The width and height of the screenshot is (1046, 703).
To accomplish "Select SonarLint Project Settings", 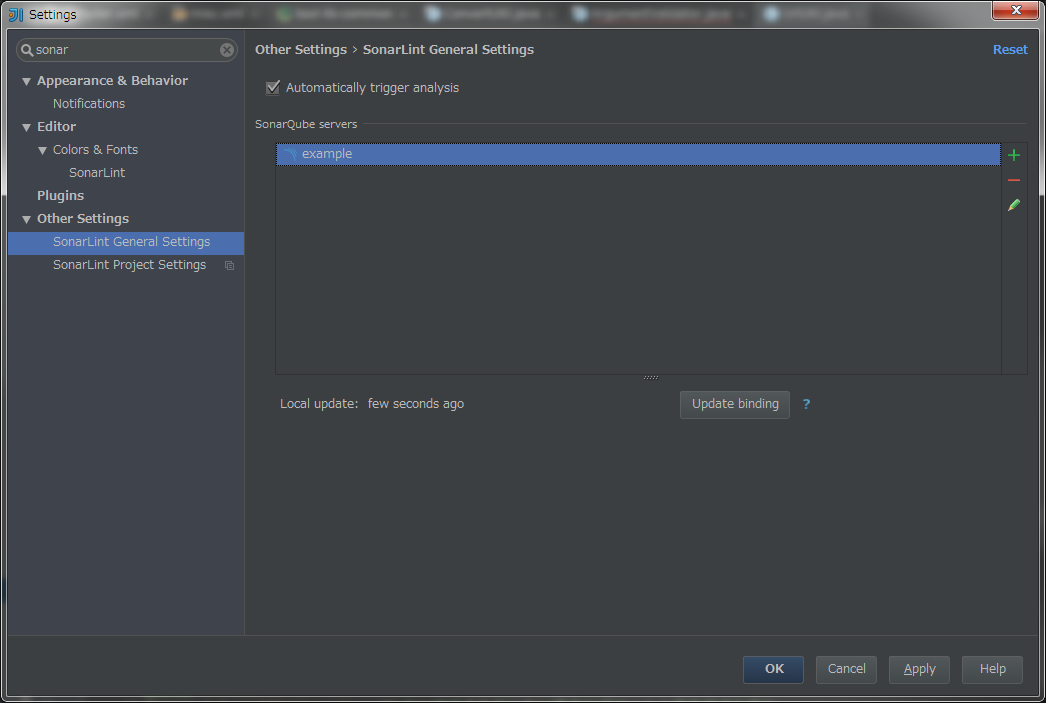I will [130, 264].
